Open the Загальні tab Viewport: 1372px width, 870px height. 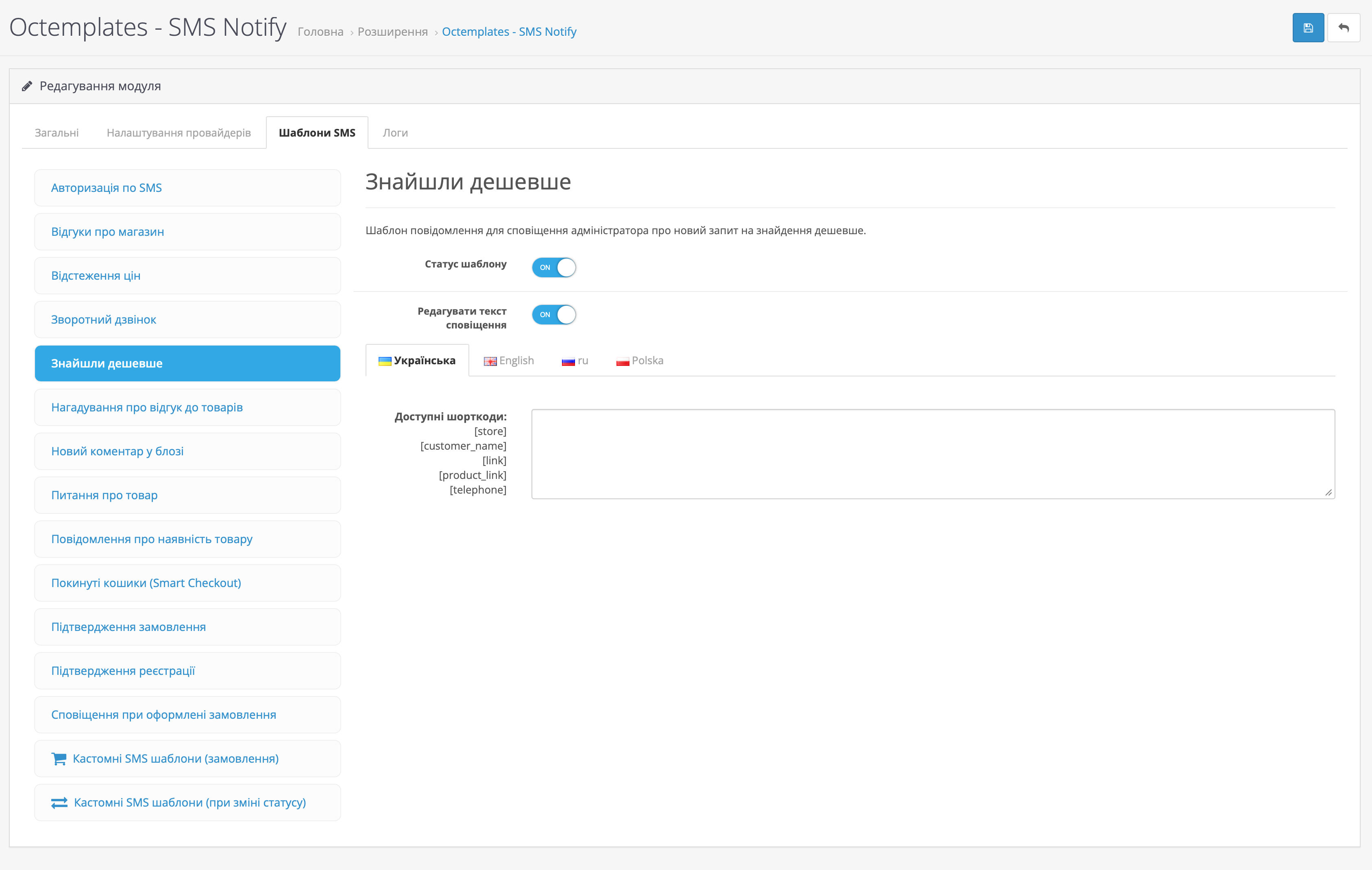click(57, 133)
